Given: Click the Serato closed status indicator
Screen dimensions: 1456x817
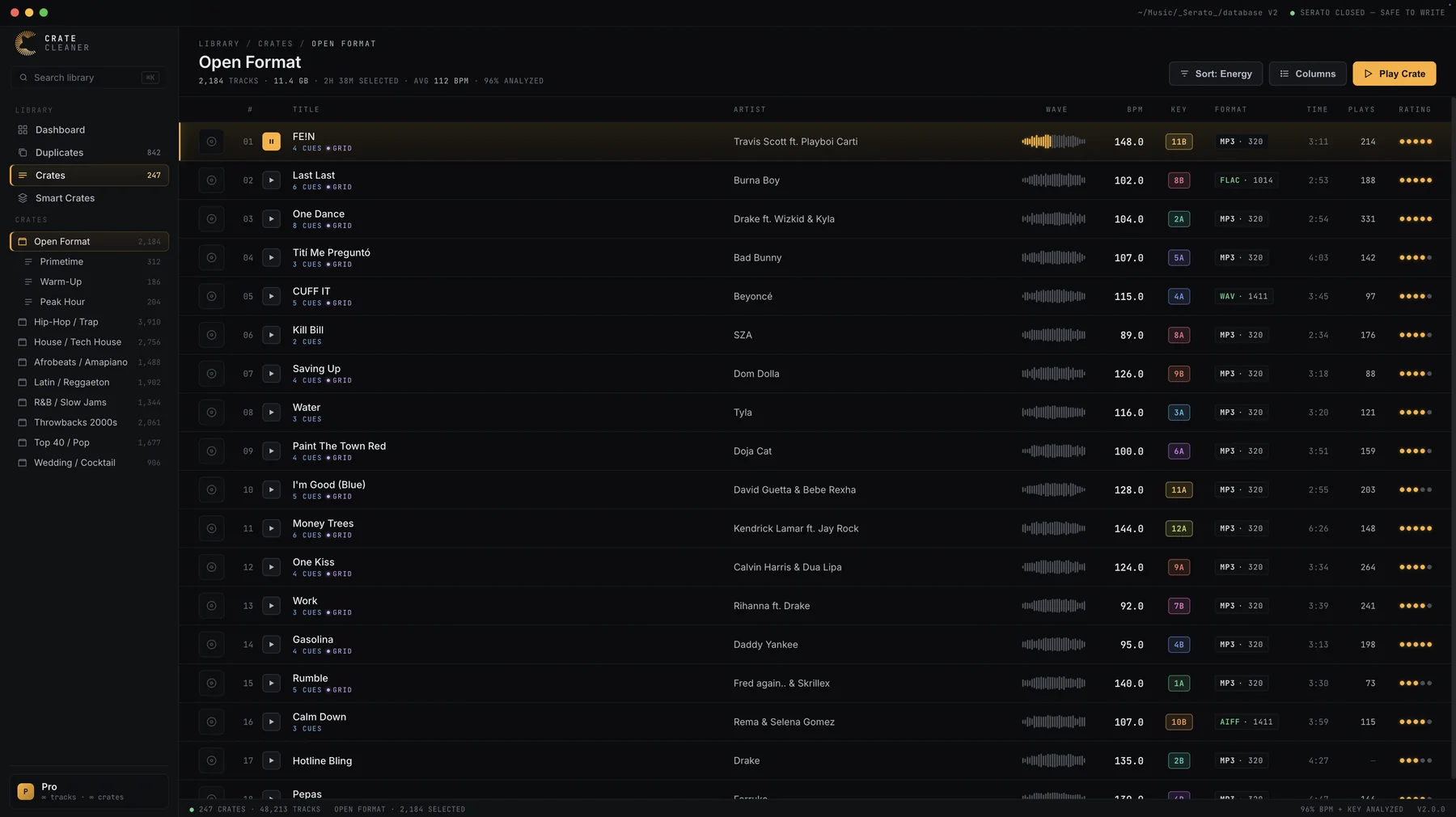Looking at the screenshot, I should pyautogui.click(x=1367, y=13).
